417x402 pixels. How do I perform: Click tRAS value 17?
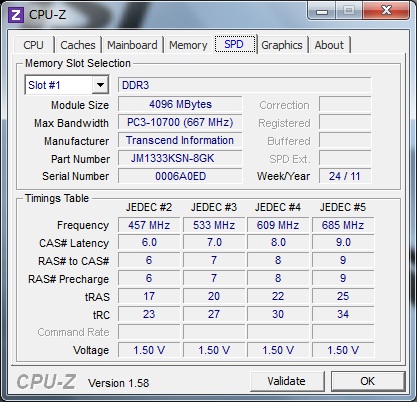[x=149, y=296]
